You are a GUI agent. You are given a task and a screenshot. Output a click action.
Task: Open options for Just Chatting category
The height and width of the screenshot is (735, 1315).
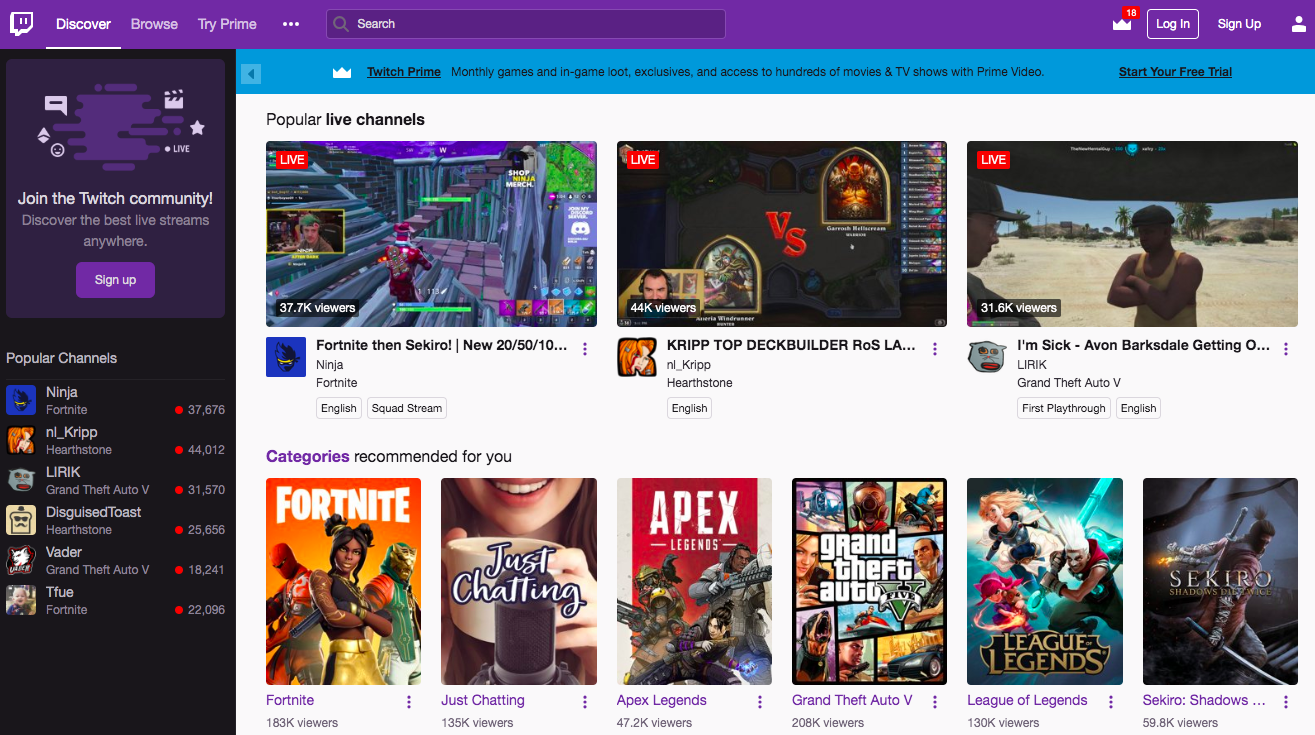[x=584, y=702]
